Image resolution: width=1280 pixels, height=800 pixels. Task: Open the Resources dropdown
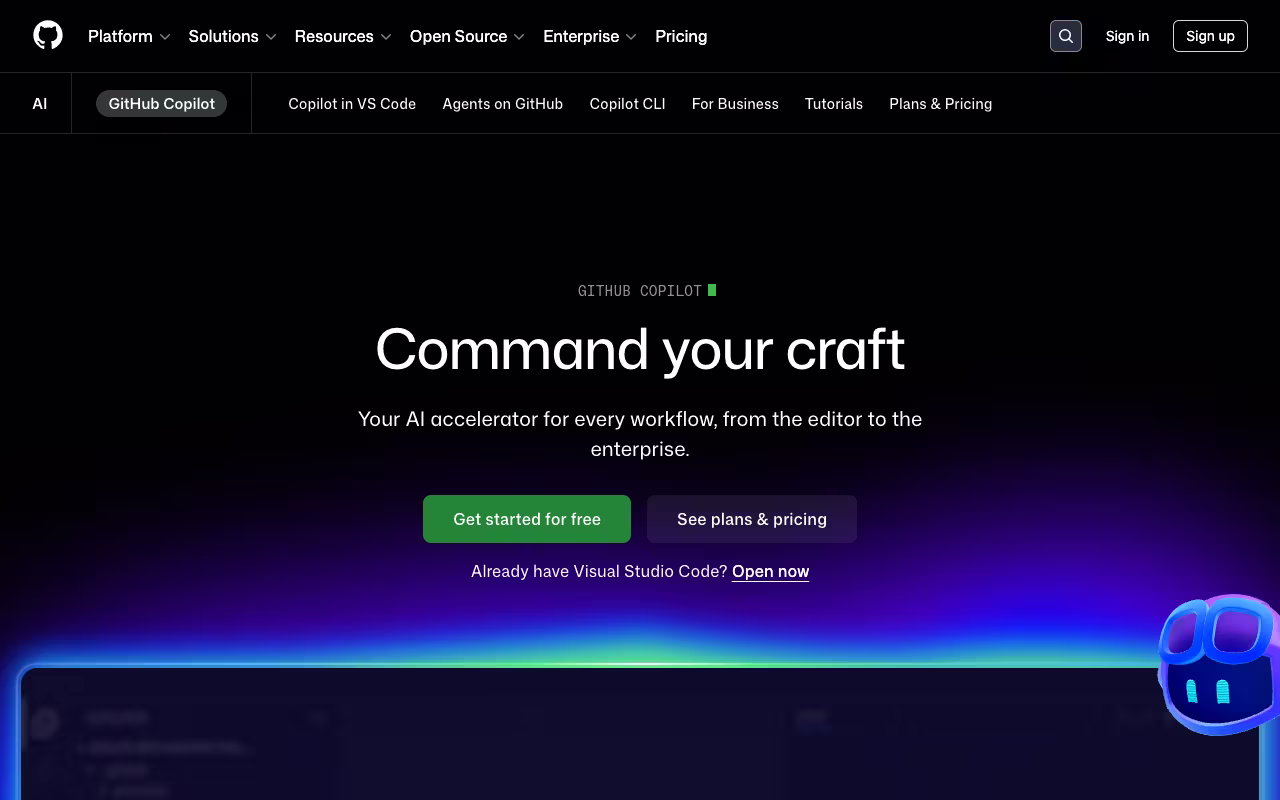point(343,36)
